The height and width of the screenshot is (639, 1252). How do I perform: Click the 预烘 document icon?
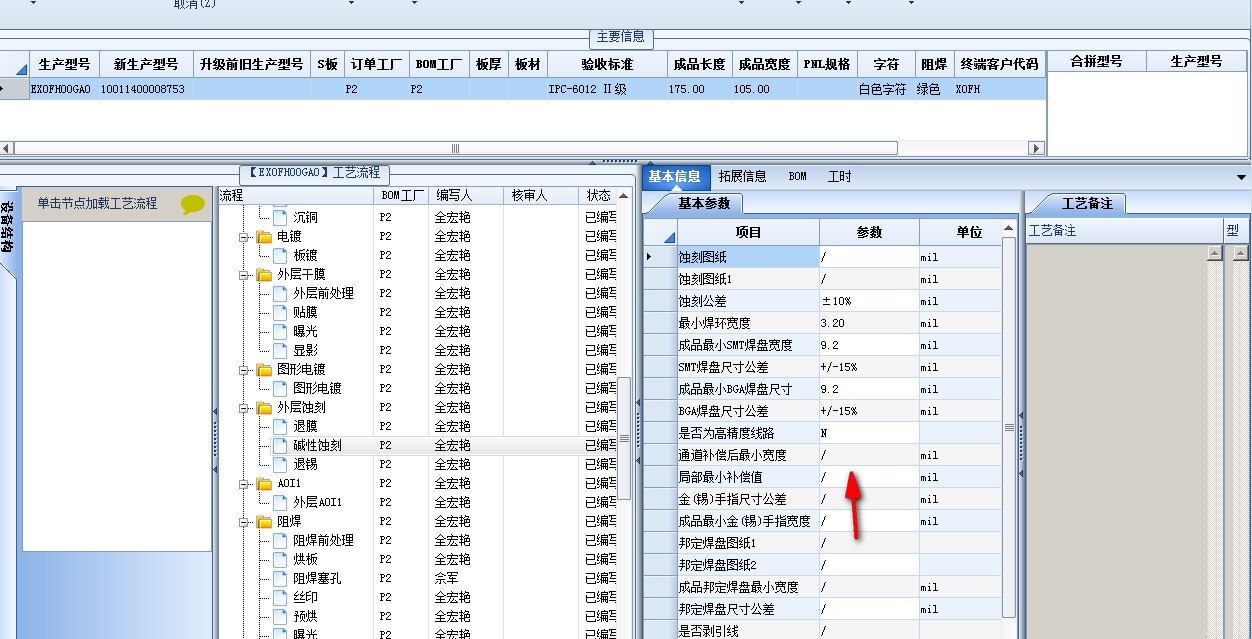280,617
